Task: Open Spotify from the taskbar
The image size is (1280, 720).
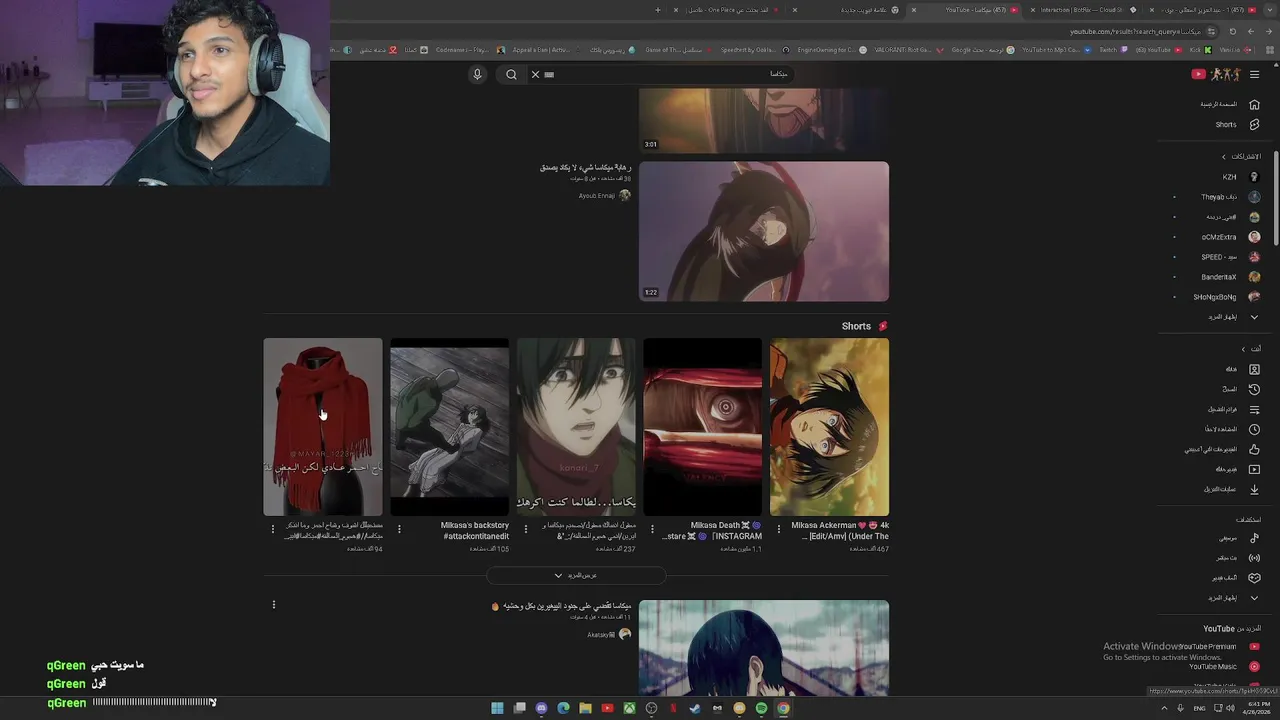Action: click(761, 708)
